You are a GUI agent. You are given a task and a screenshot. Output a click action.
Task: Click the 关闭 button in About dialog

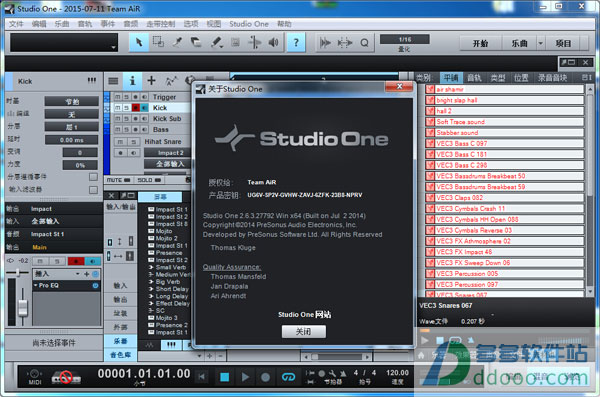304,331
